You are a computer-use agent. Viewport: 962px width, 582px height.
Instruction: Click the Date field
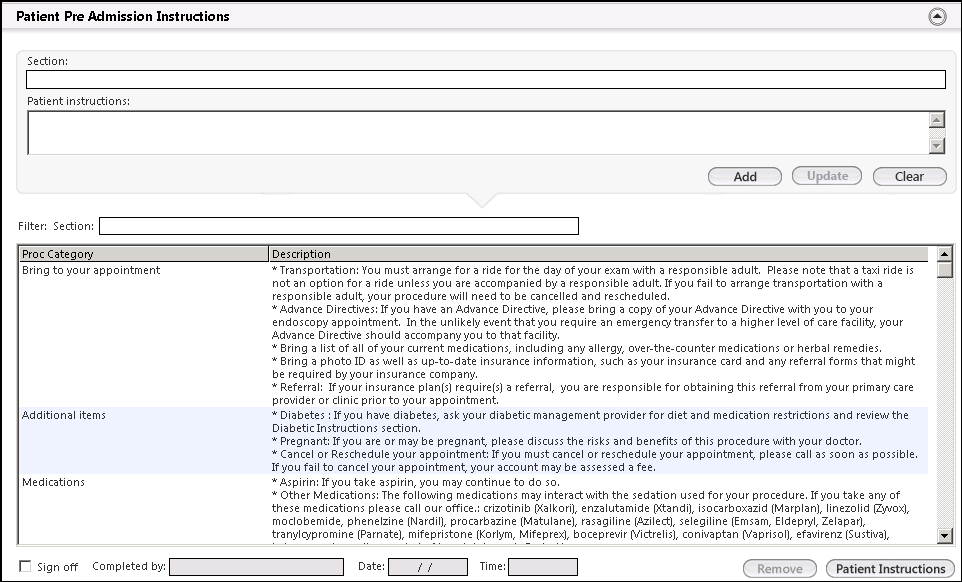(428, 567)
